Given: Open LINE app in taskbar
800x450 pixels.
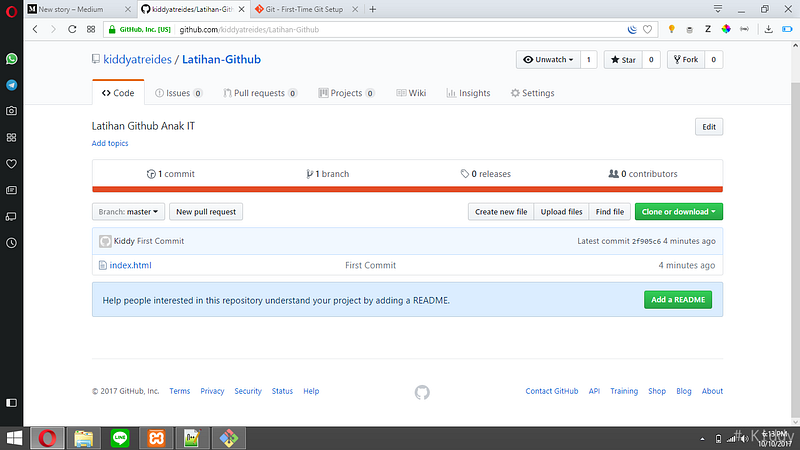Looking at the screenshot, I should pos(120,438).
